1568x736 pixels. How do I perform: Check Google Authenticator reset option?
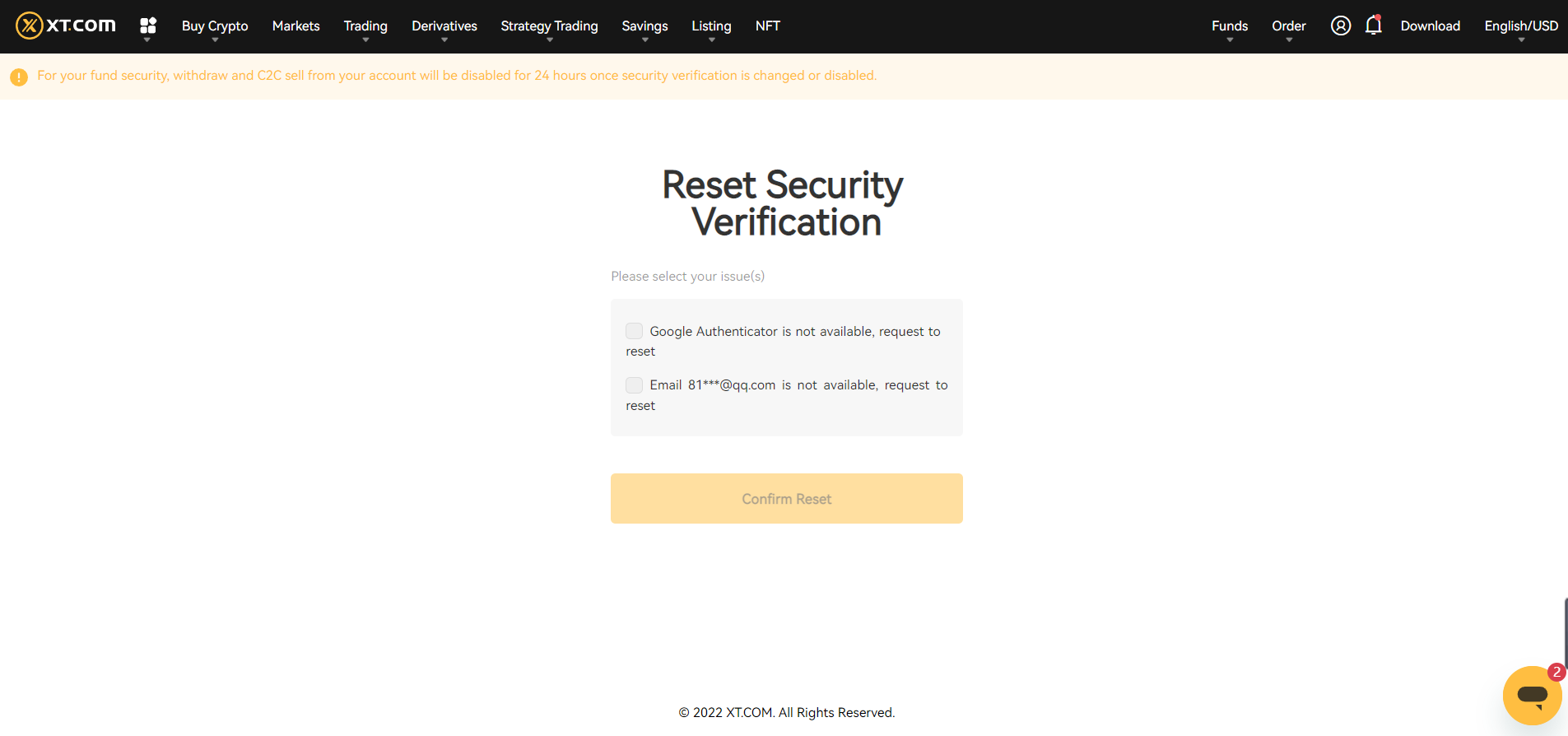click(x=634, y=331)
